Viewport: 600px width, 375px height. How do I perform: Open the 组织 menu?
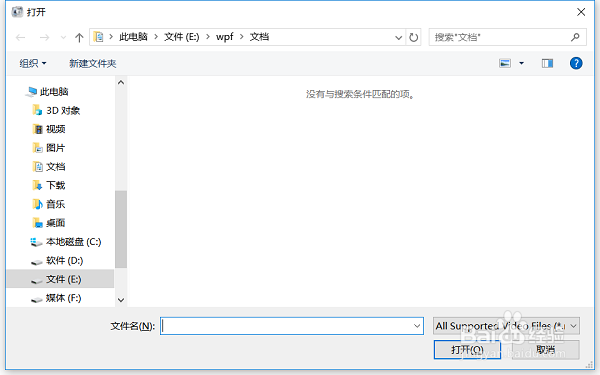(x=33, y=63)
